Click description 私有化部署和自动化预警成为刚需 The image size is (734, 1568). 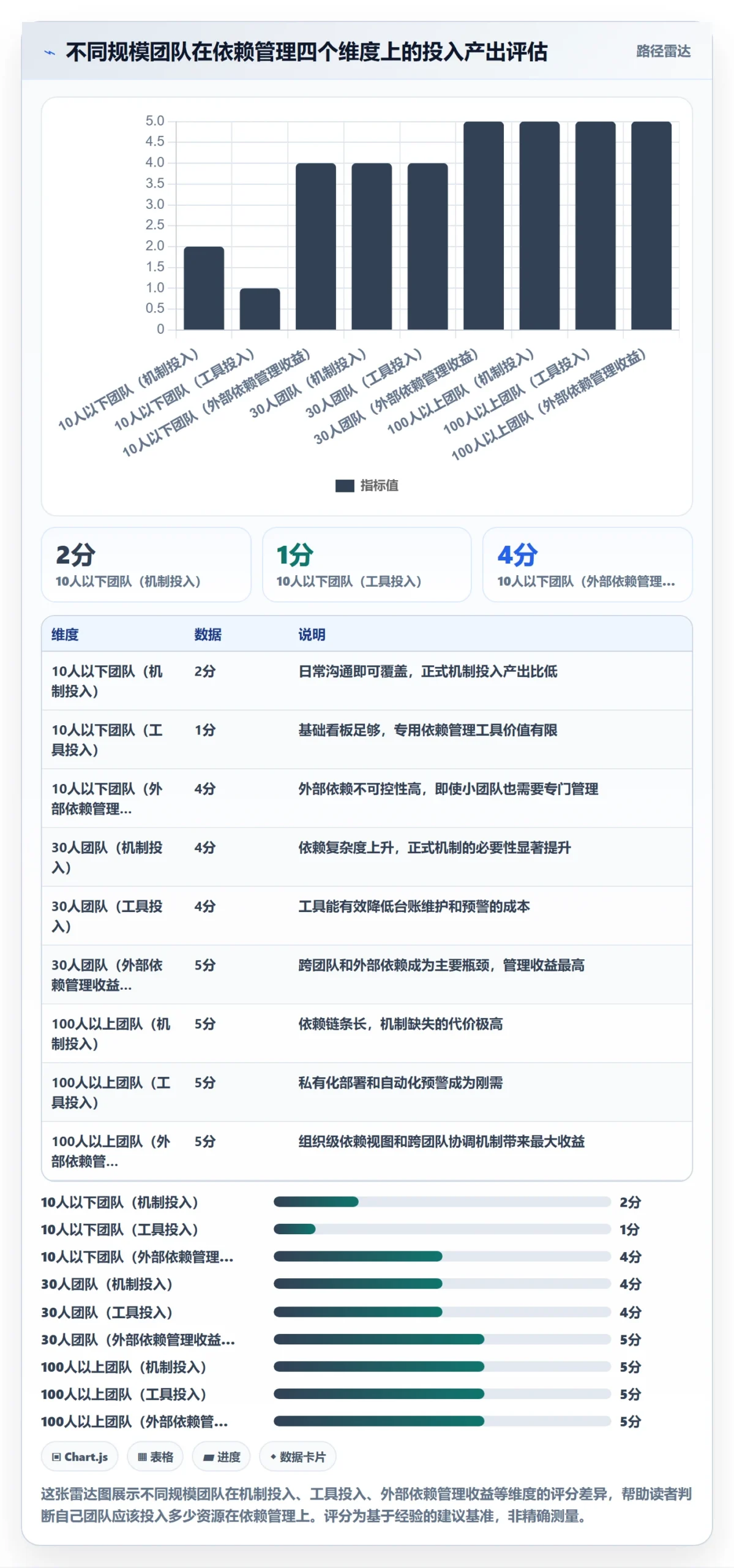pyautogui.click(x=400, y=1083)
